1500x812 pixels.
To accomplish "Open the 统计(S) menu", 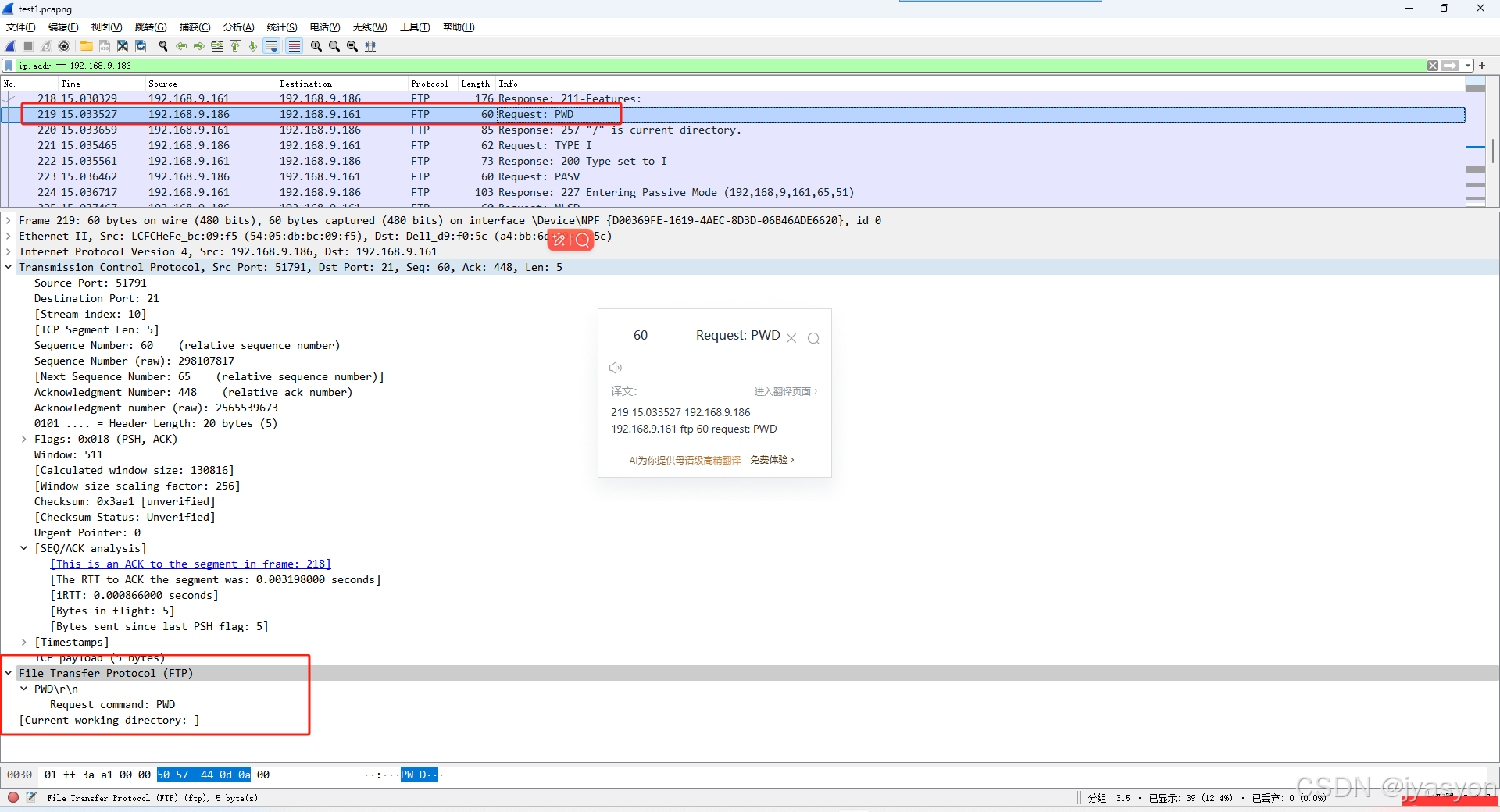I will tap(281, 27).
